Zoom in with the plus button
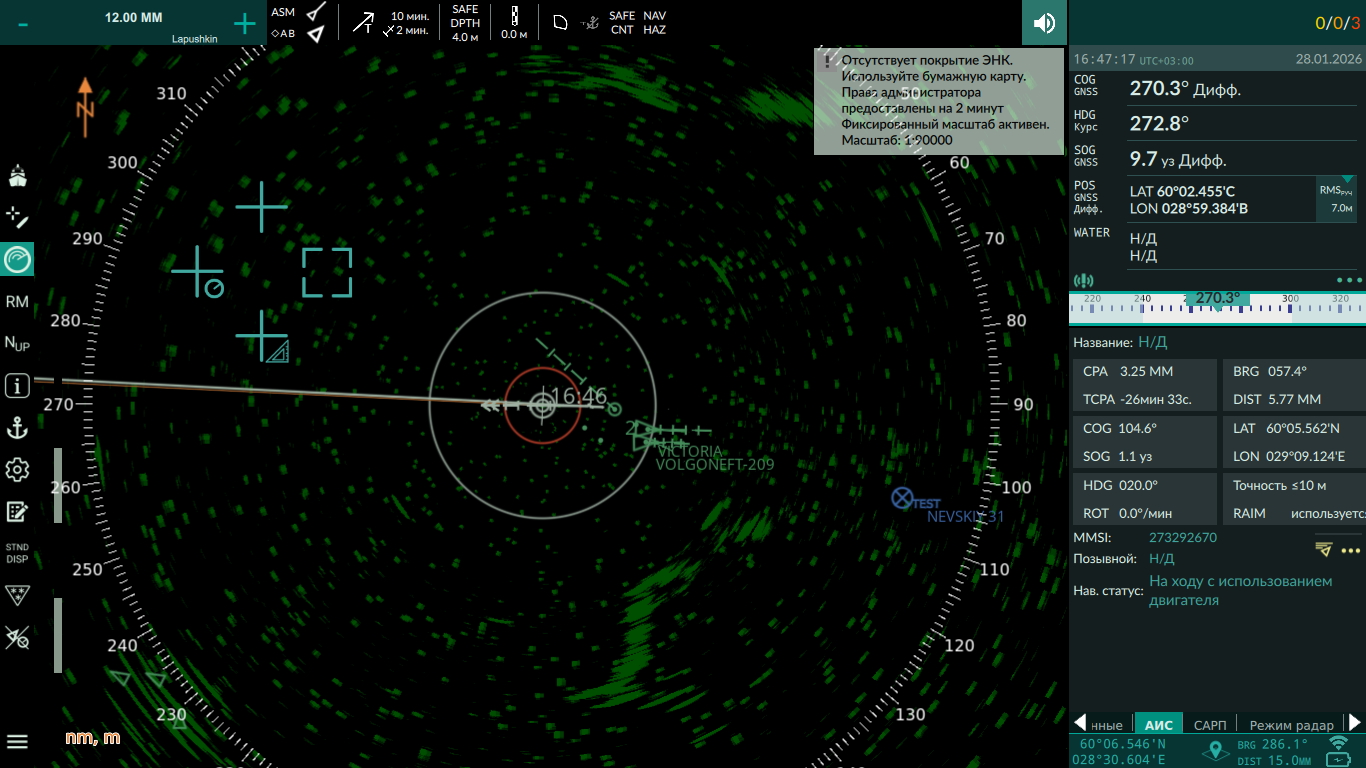This screenshot has width=1366, height=768. point(244,24)
